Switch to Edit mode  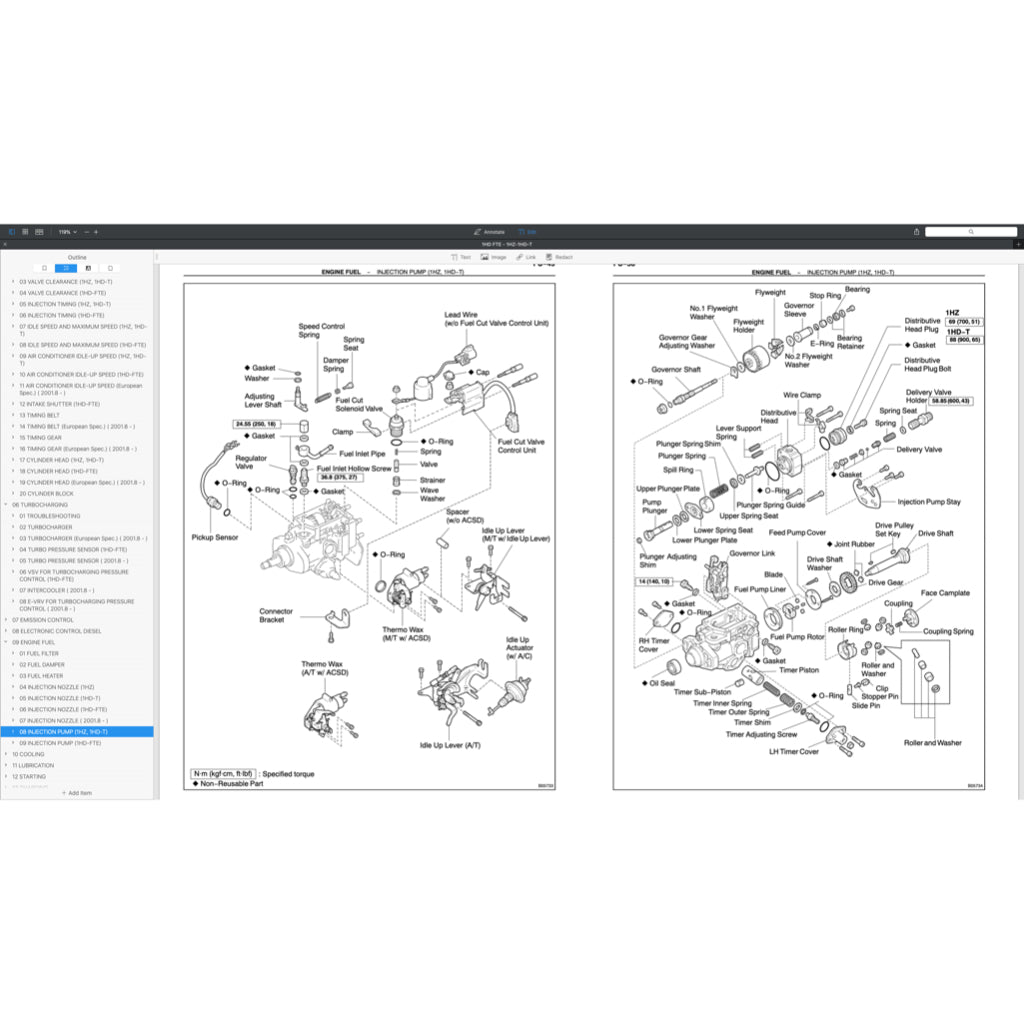[527, 231]
